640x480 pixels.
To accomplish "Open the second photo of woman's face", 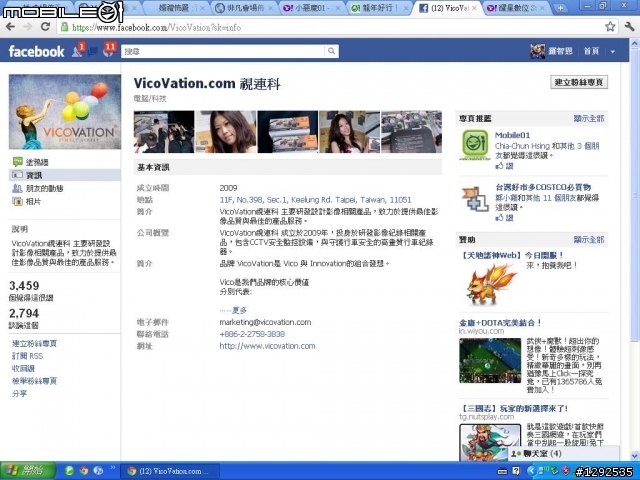I will (226, 131).
